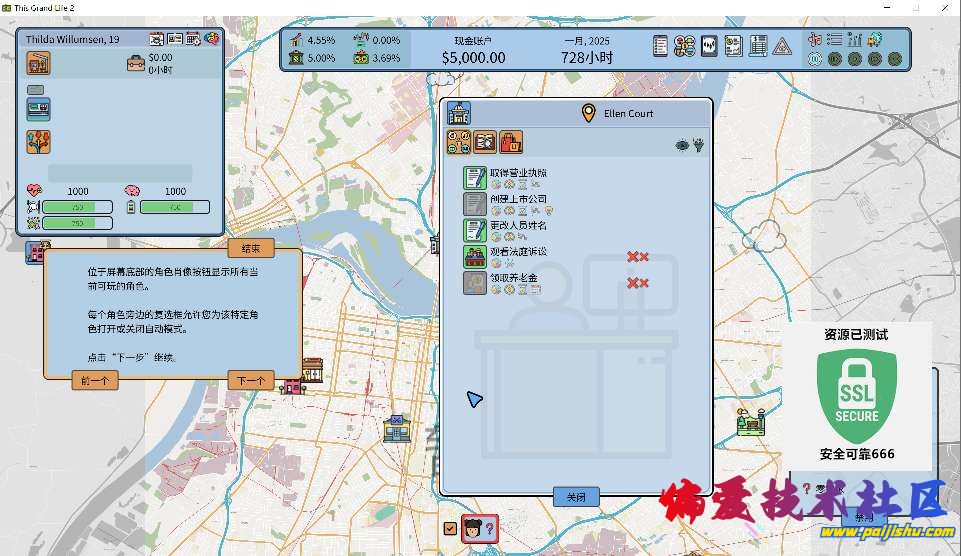Open the bar chart statistics icon in top bar
Image resolution: width=961 pixels, height=556 pixels.
(854, 40)
